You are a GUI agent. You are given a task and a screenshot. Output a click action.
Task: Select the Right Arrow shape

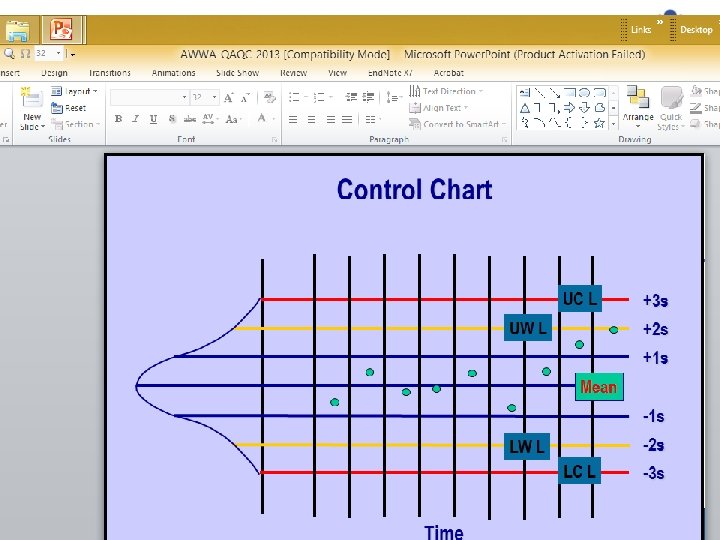pyautogui.click(x=569, y=108)
